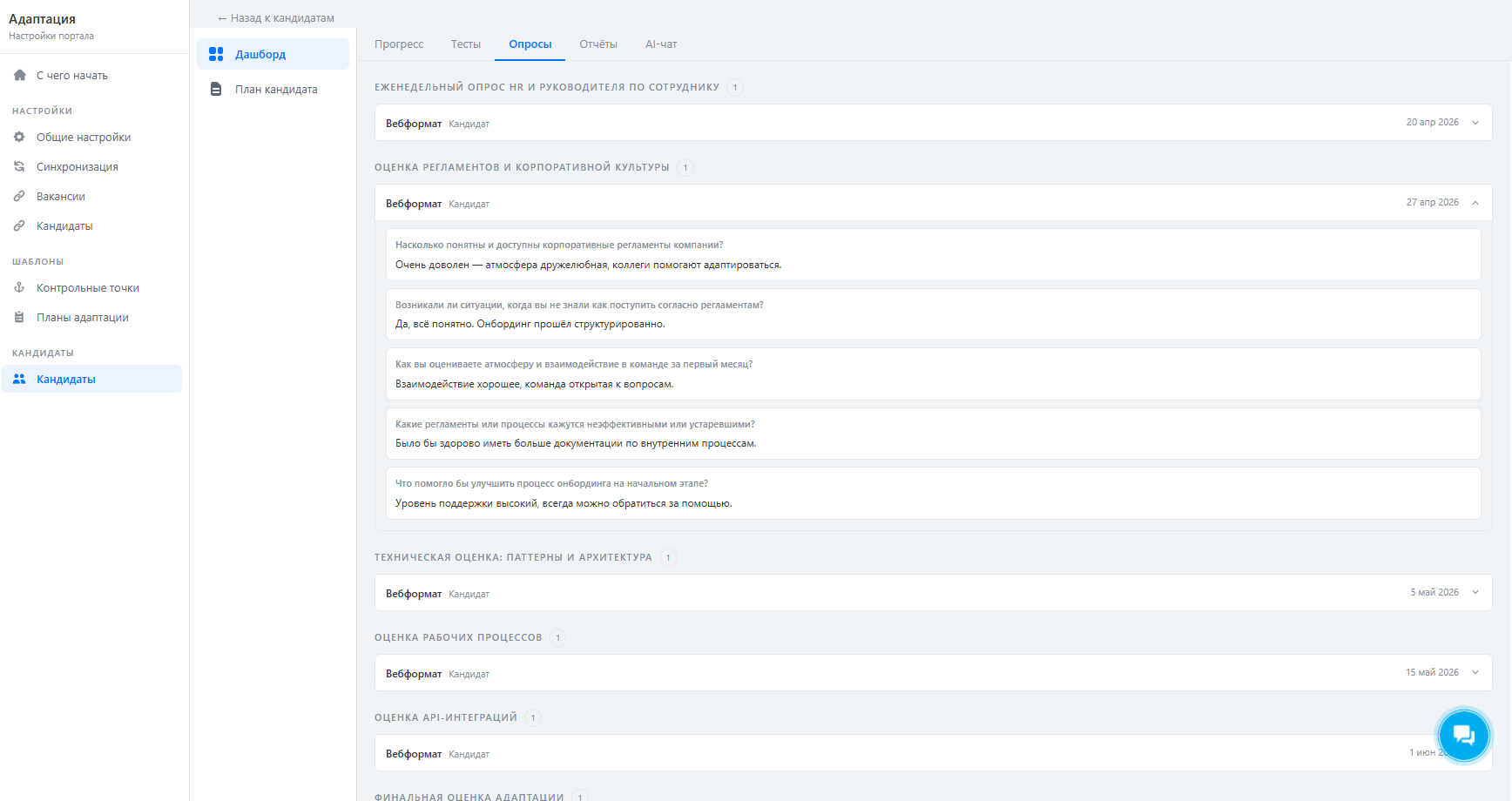Click the clipboard icon for 'Планы адаптации'
1512x801 pixels.
[x=19, y=318]
